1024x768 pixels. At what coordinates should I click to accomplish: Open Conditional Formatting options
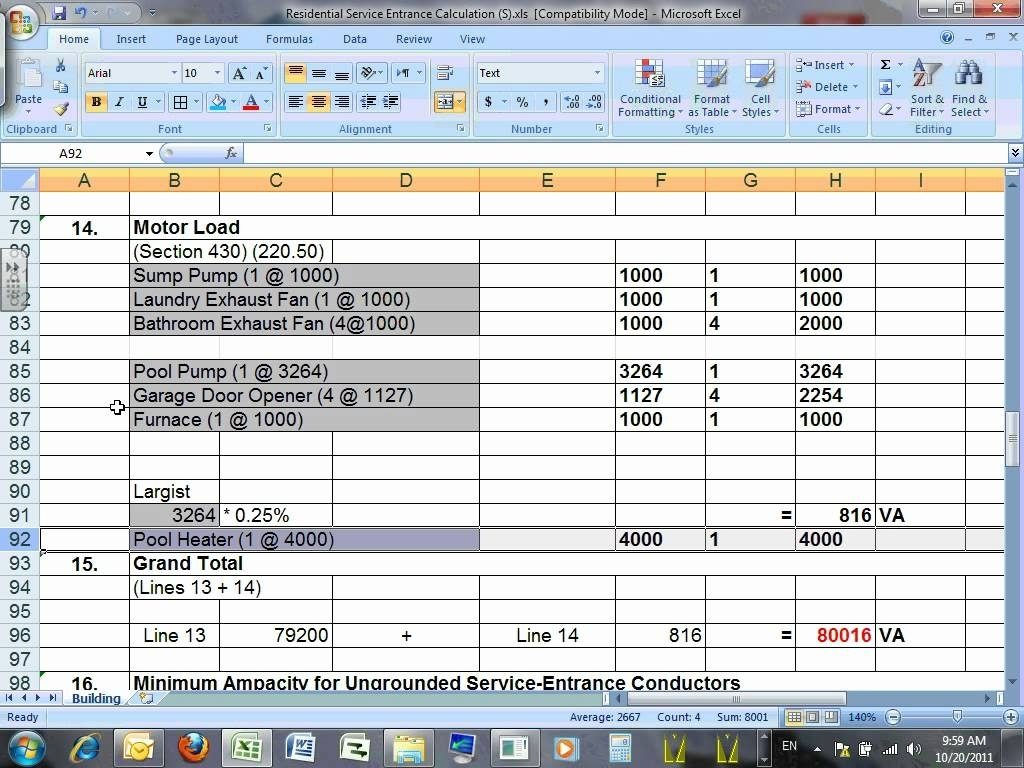tap(650, 88)
